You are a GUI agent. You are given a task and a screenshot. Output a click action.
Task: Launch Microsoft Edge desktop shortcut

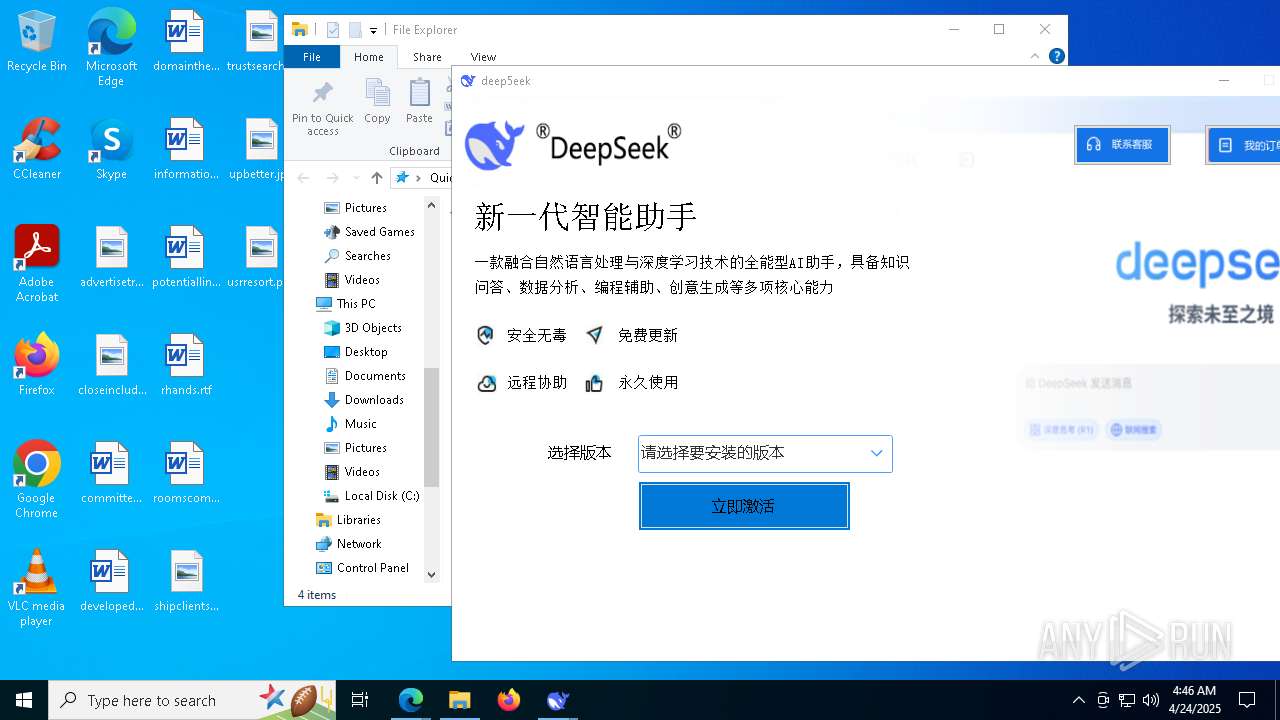[111, 48]
